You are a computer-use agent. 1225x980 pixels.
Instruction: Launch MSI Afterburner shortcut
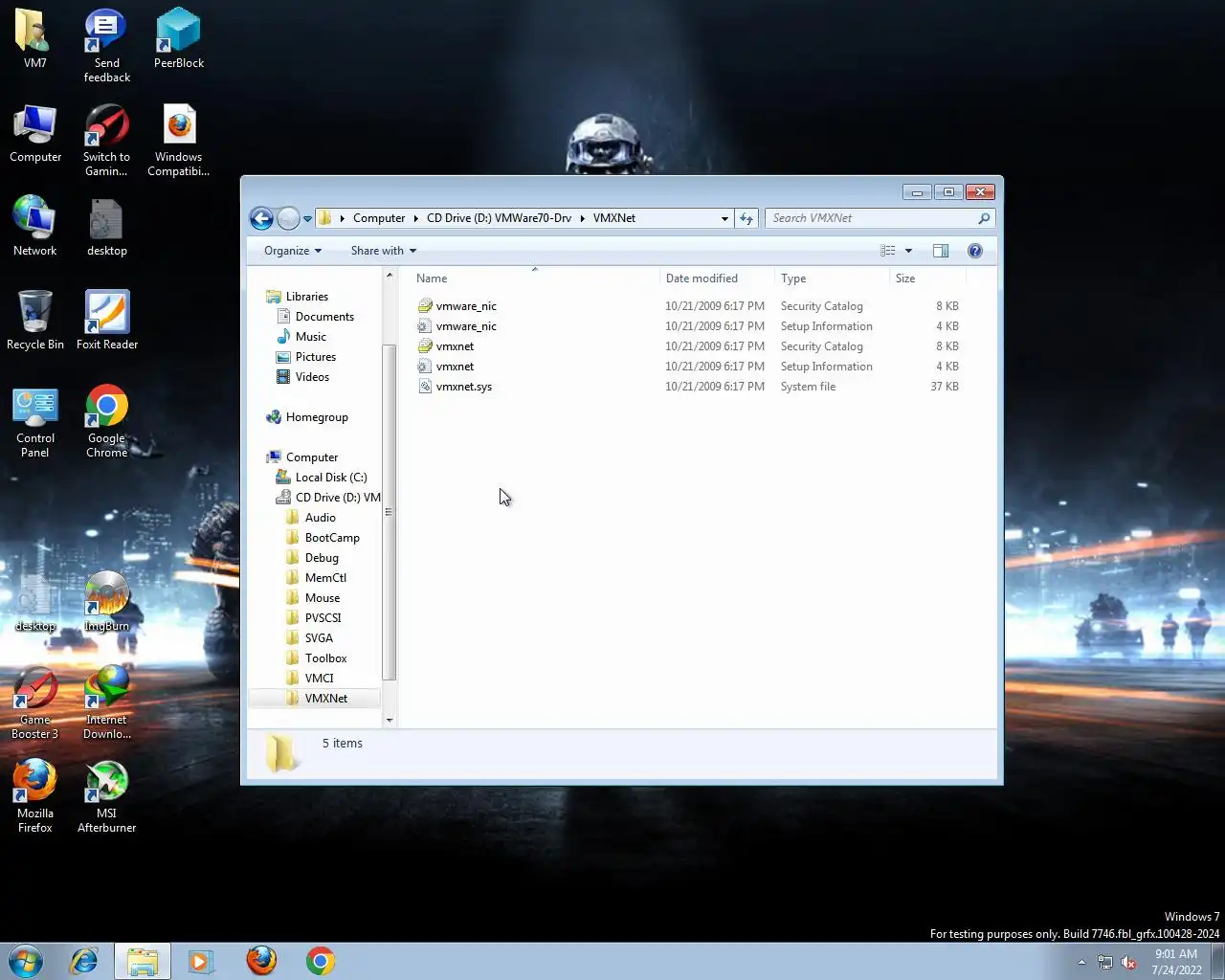tap(106, 796)
